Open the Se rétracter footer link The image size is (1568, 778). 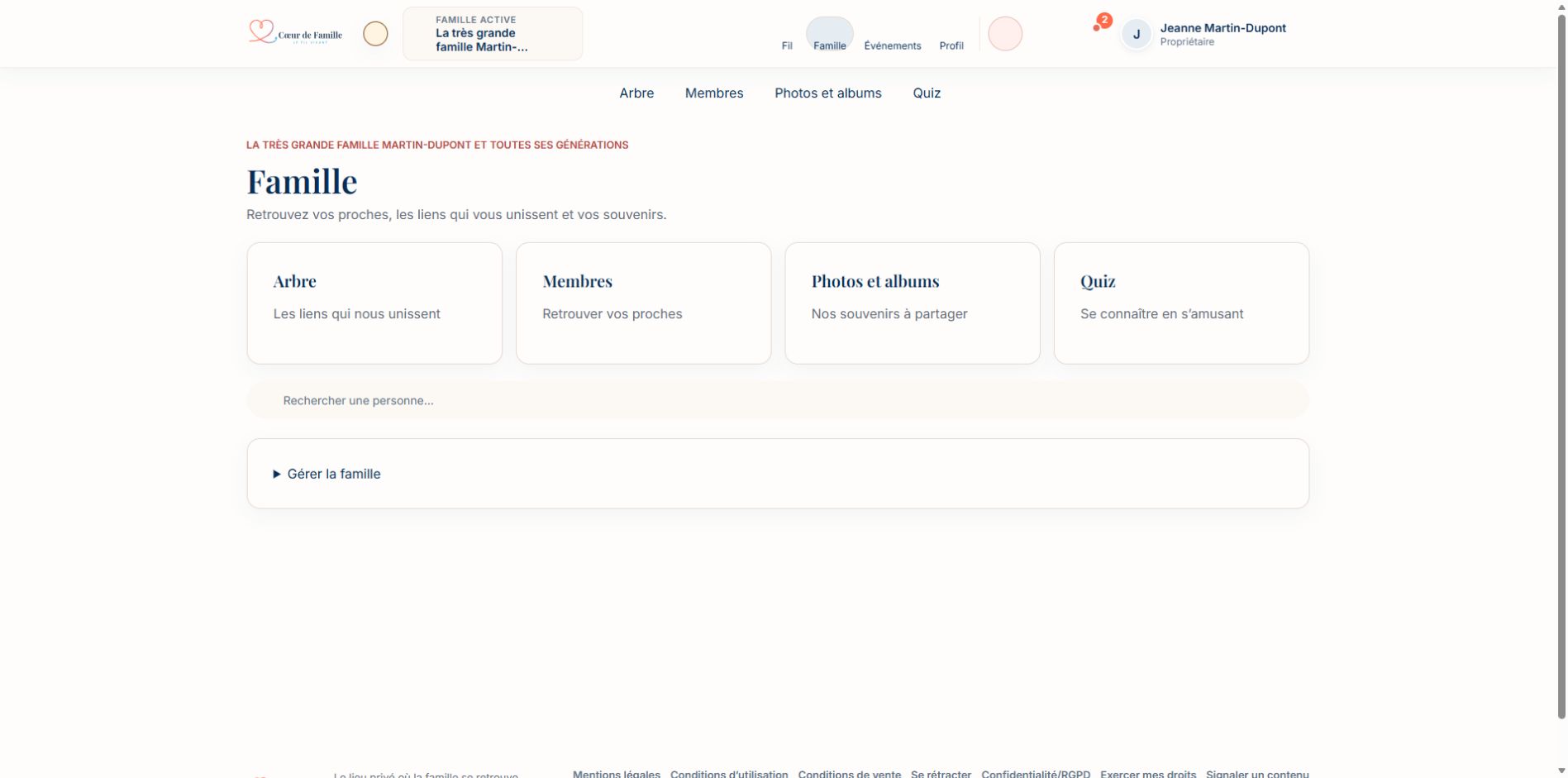(941, 774)
